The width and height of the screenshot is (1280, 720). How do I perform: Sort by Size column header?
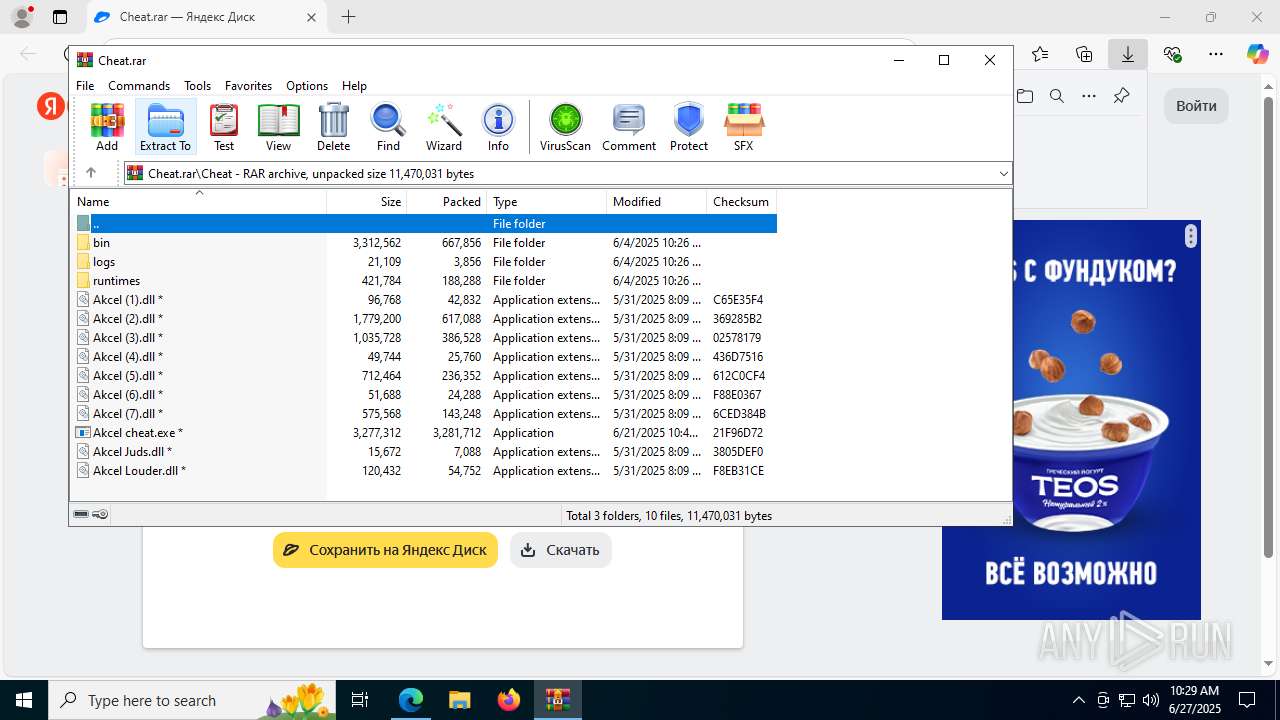pyautogui.click(x=367, y=201)
